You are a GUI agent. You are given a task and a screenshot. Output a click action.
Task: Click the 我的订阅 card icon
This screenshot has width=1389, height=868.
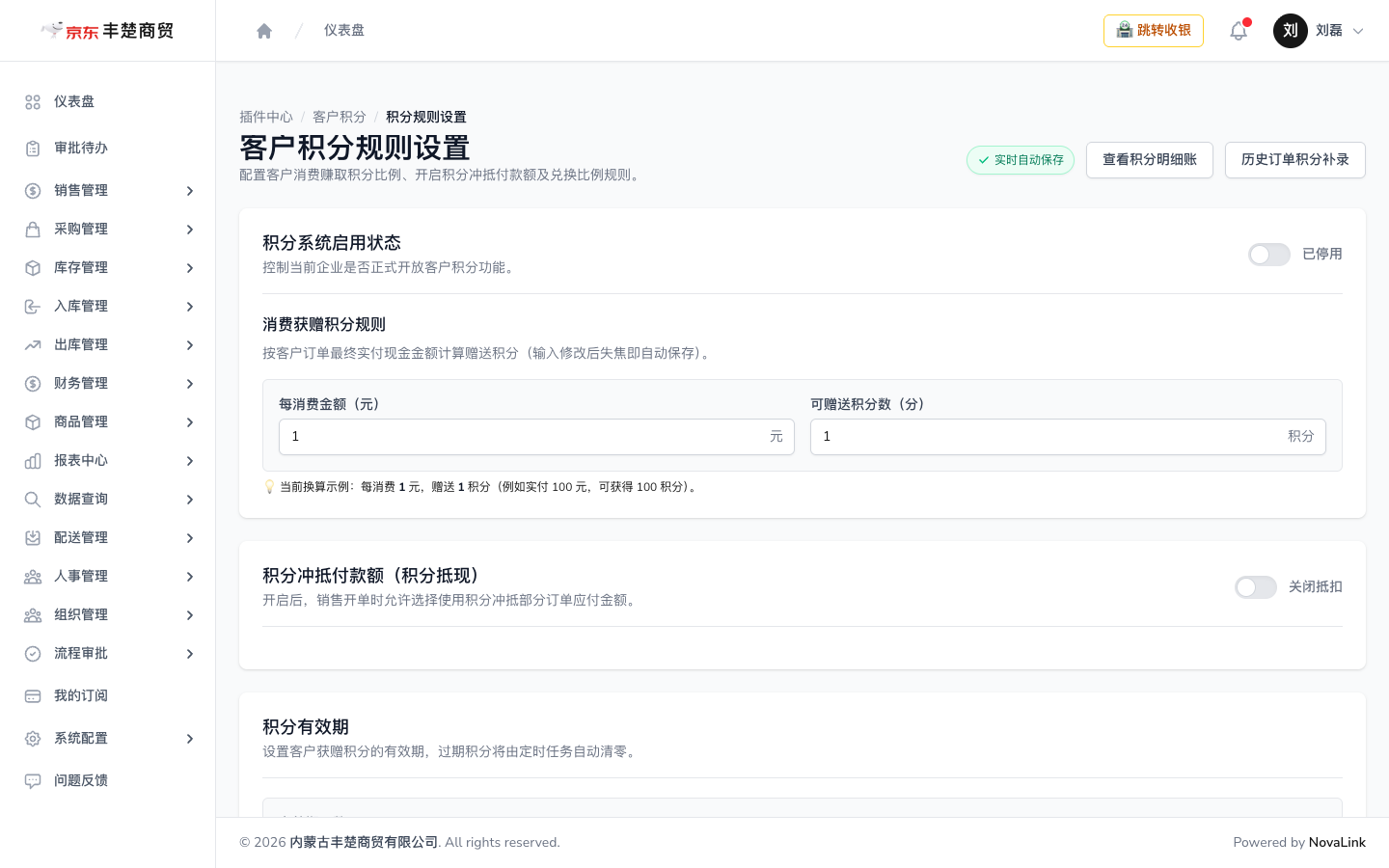pyautogui.click(x=33, y=696)
